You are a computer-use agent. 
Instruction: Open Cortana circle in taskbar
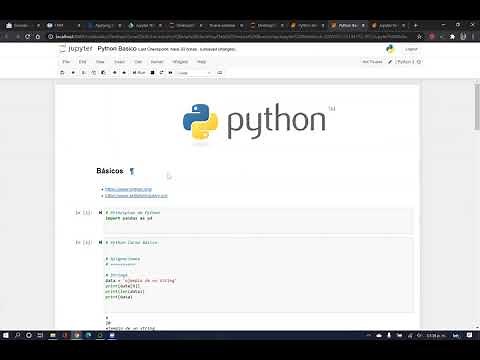tap(29, 335)
